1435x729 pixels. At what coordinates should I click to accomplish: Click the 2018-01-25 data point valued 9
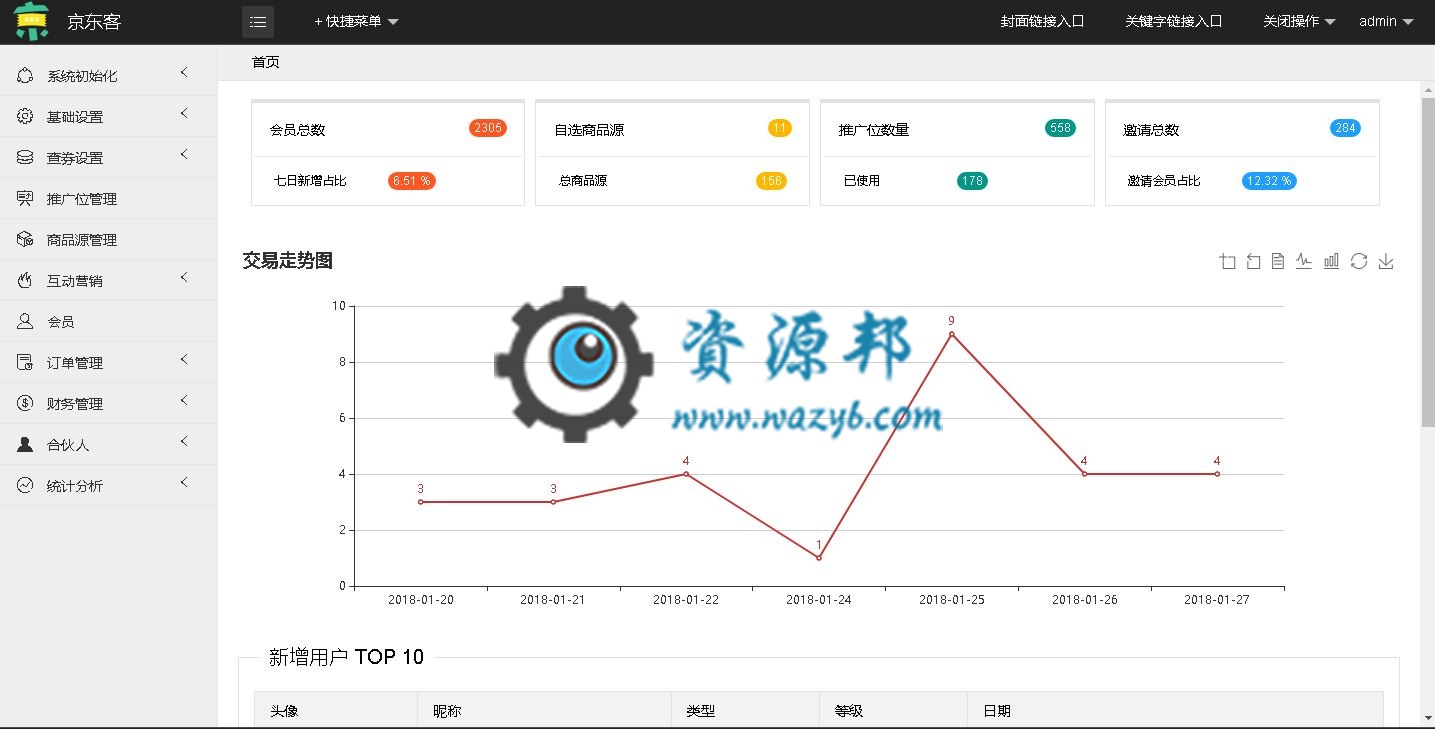point(951,334)
